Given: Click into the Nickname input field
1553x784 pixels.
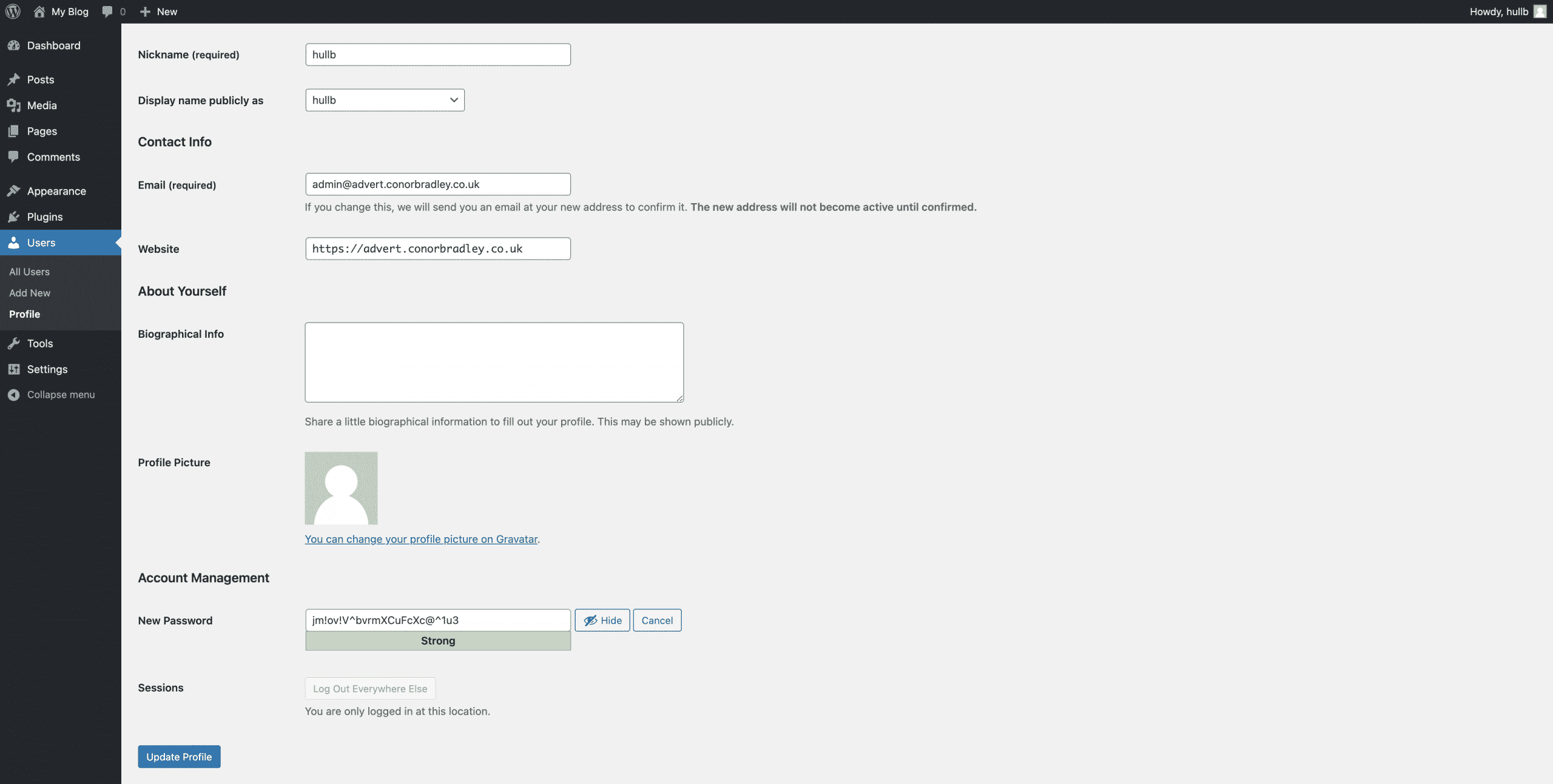Looking at the screenshot, I should [438, 55].
